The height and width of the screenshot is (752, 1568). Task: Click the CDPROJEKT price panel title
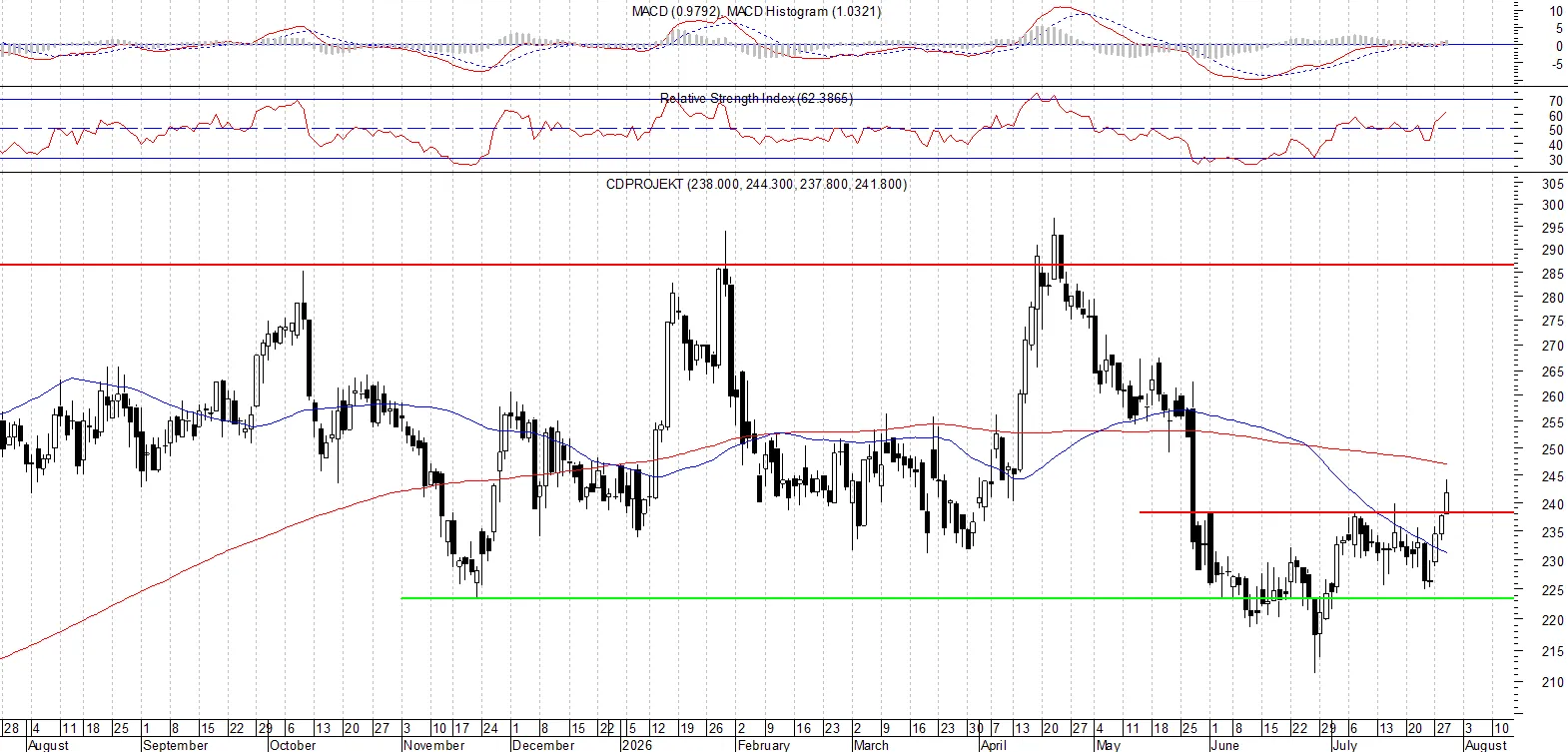756,184
